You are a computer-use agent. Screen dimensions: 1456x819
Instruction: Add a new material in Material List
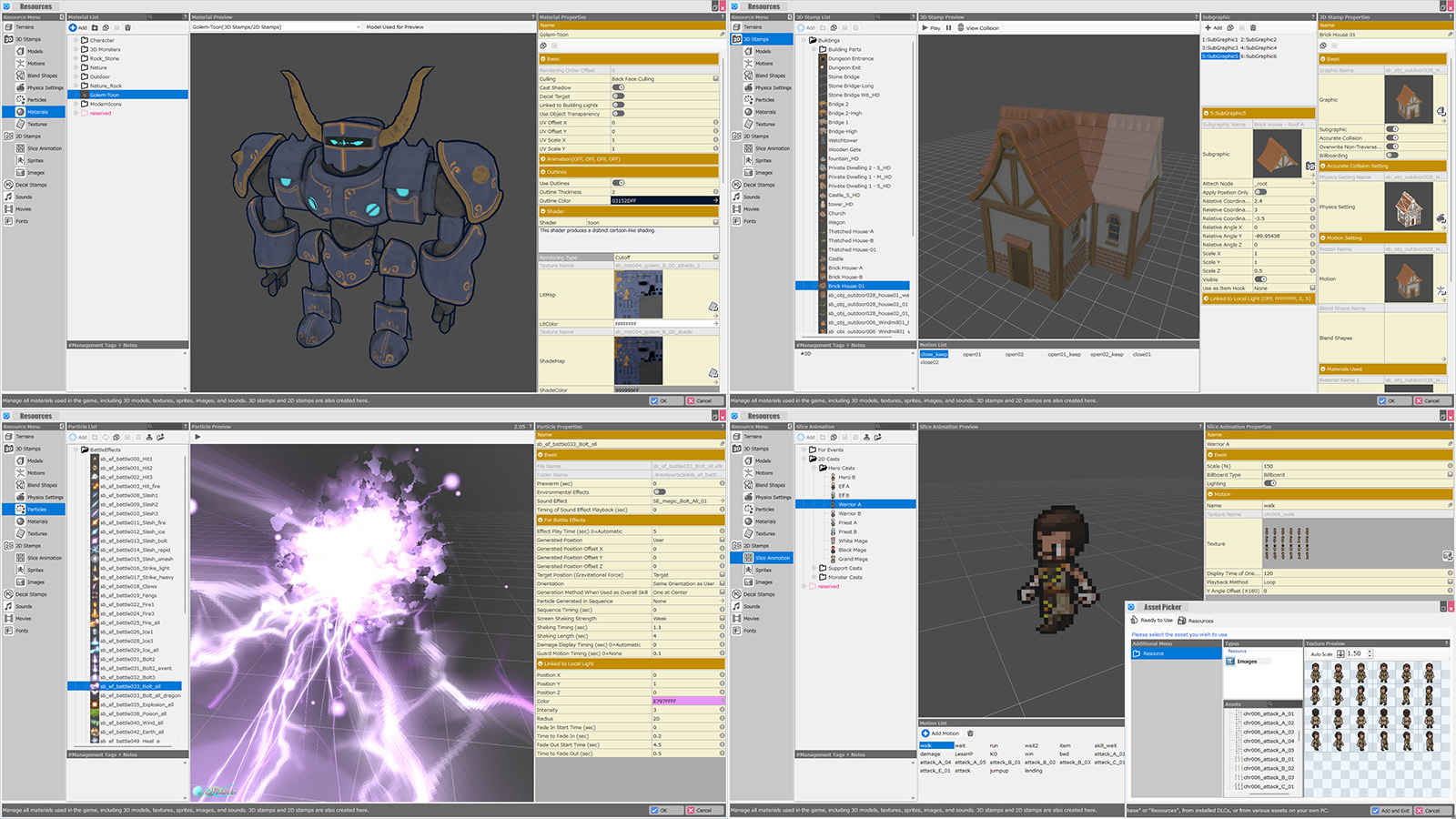[x=78, y=27]
